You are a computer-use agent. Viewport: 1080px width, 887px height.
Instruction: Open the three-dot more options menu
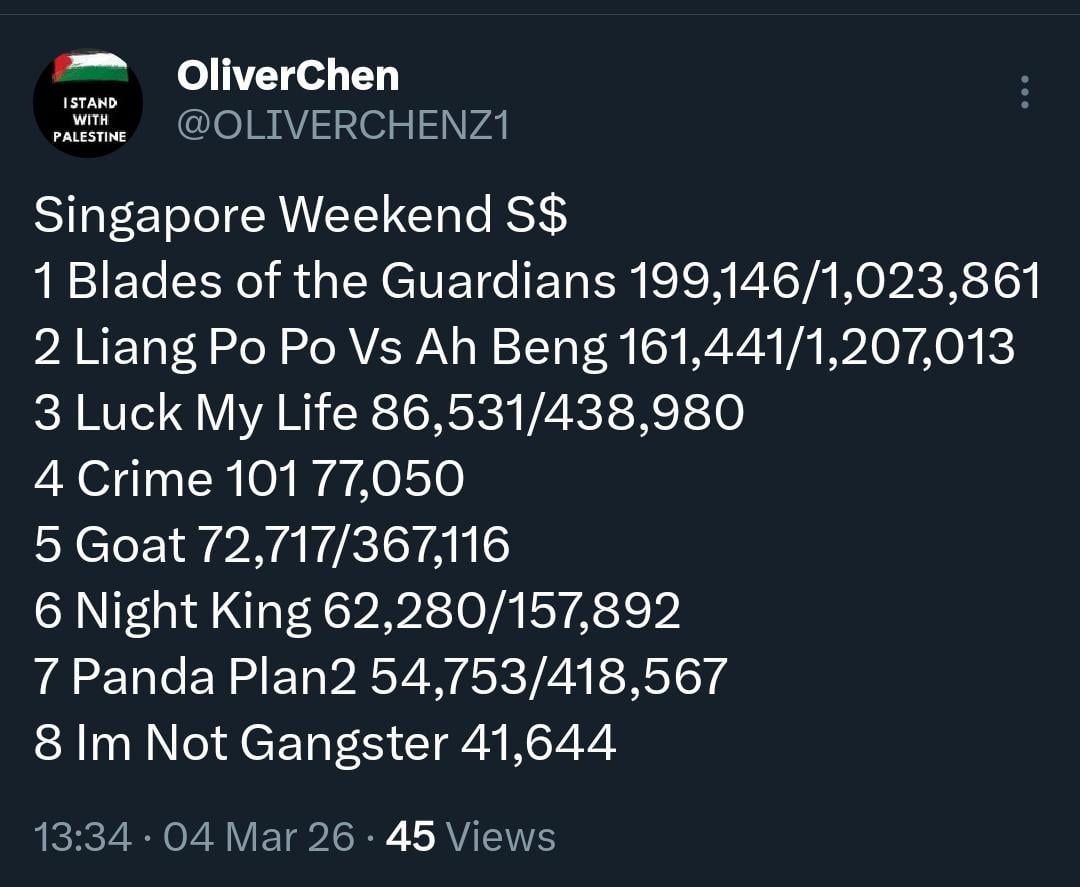1023,92
